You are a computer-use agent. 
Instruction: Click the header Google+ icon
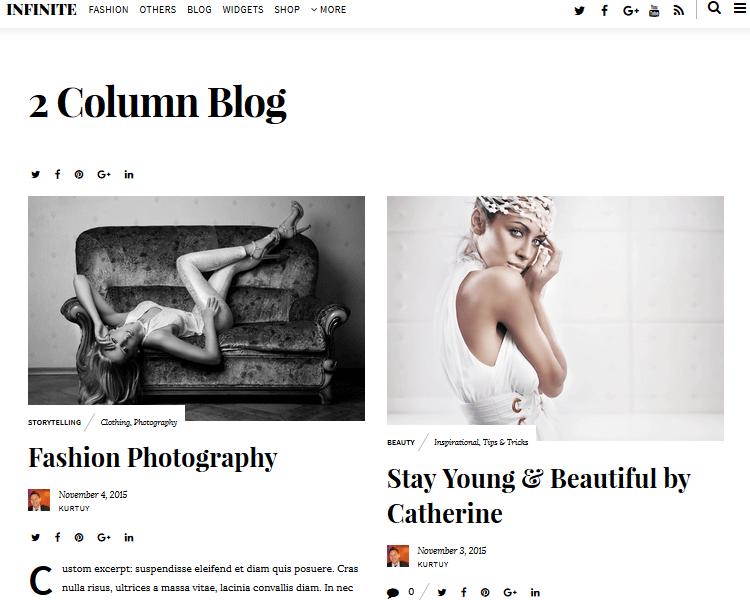click(x=630, y=11)
